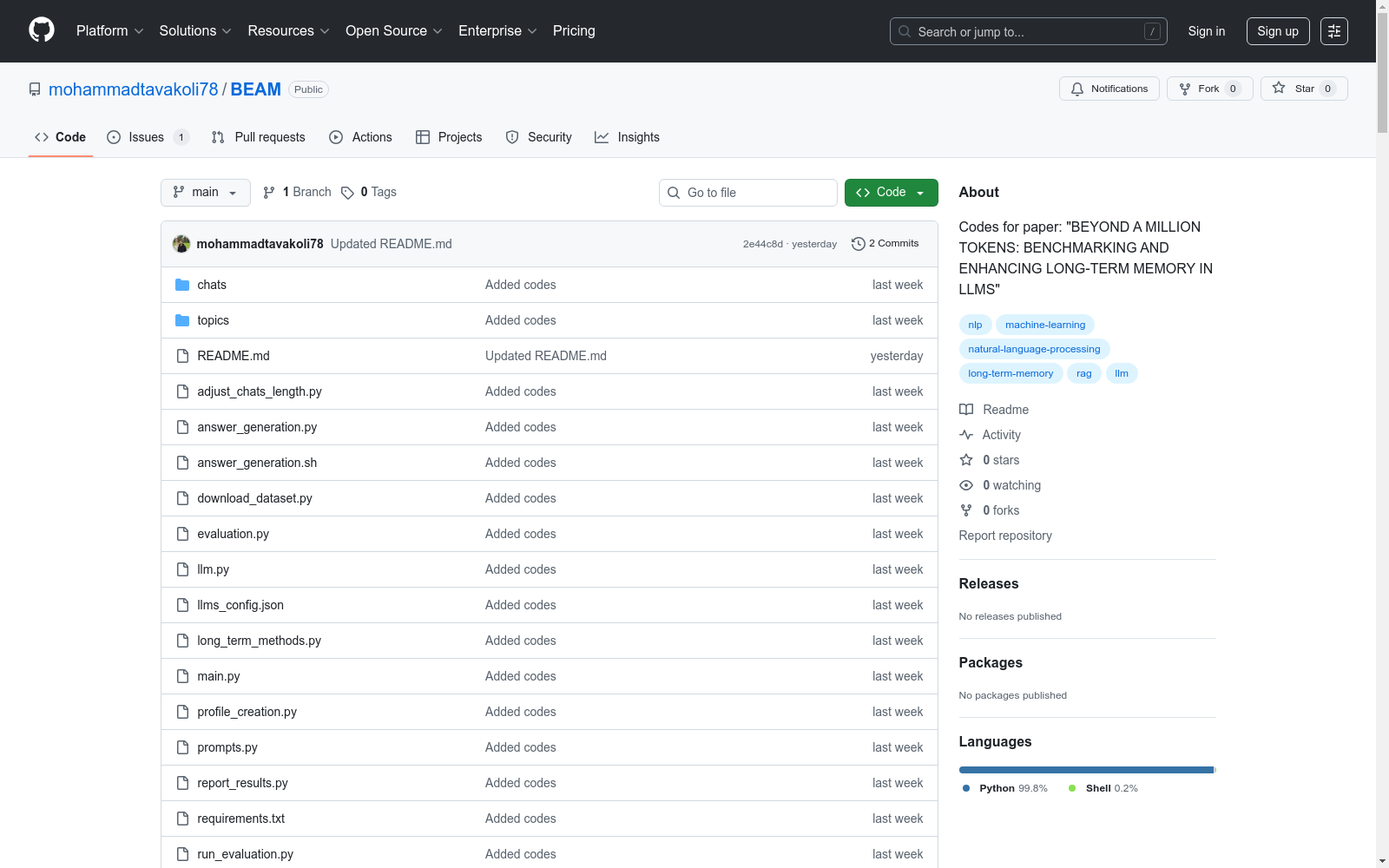
Task: Click the file icon for evaluation.py
Action: click(x=182, y=534)
